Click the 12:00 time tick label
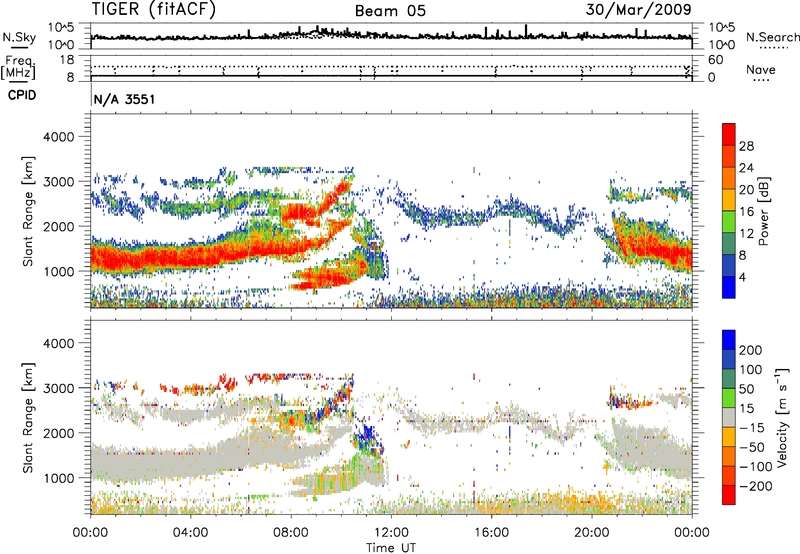Viewport: 800px width, 554px height. pyautogui.click(x=391, y=533)
